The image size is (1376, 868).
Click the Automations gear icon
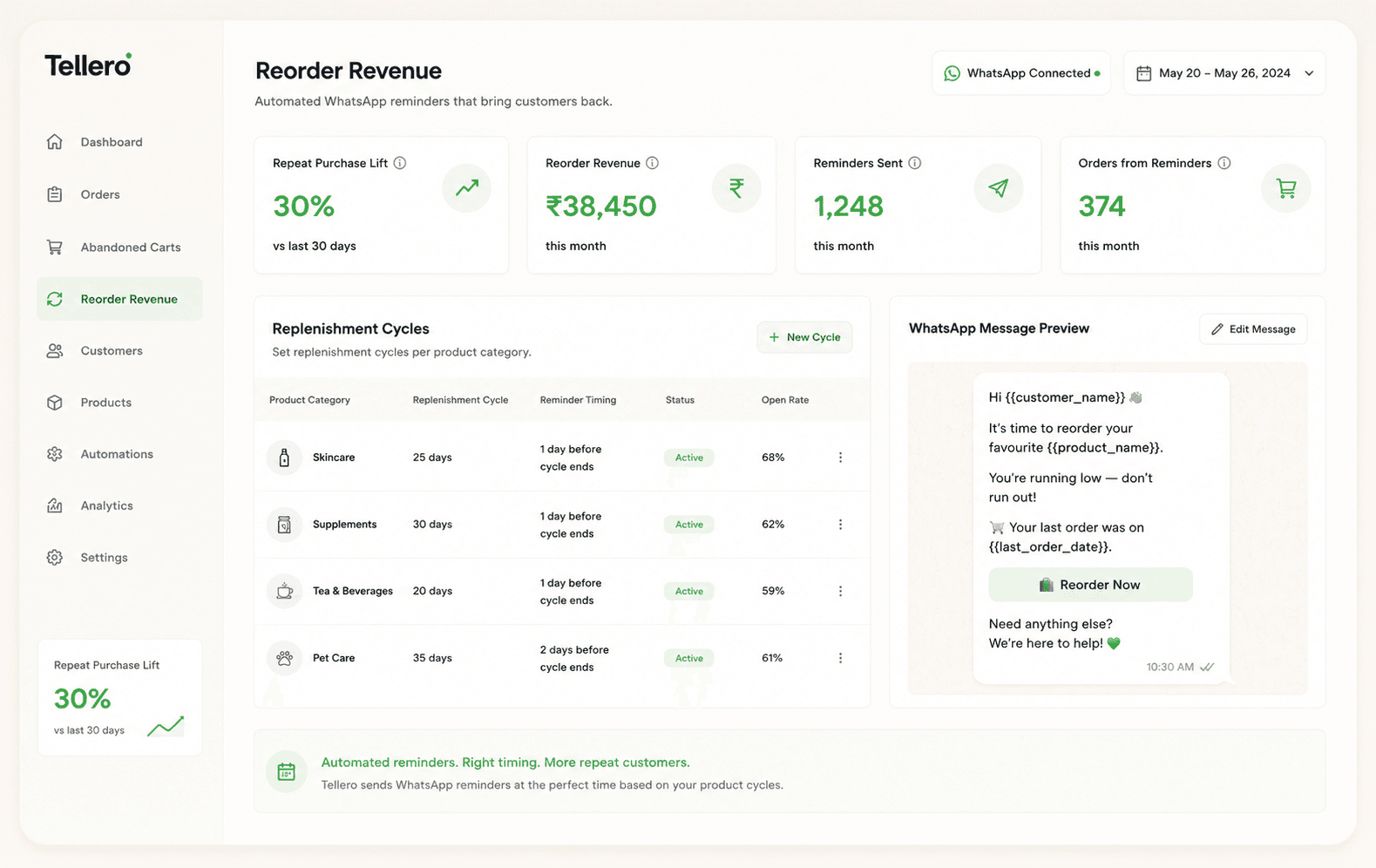(55, 454)
